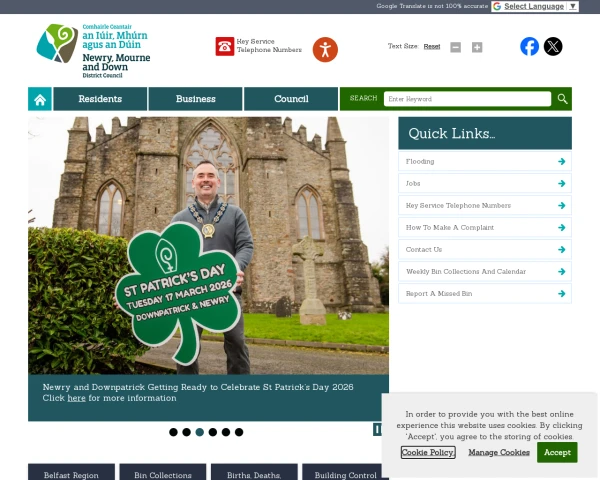600x480 pixels.
Task: Increase text size with plus icon
Action: 477,47
